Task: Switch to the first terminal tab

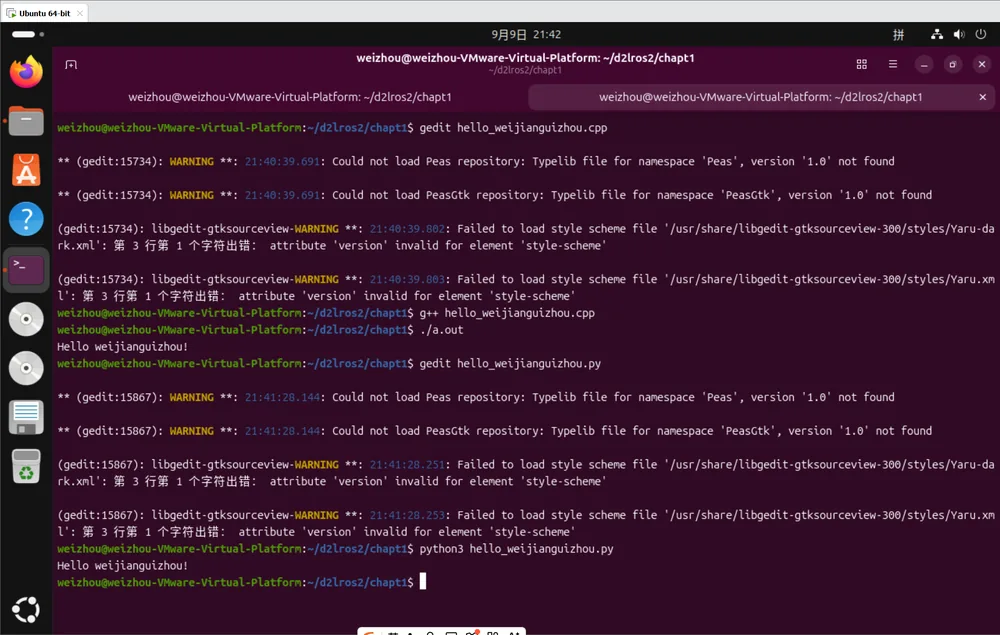Action: (290, 97)
